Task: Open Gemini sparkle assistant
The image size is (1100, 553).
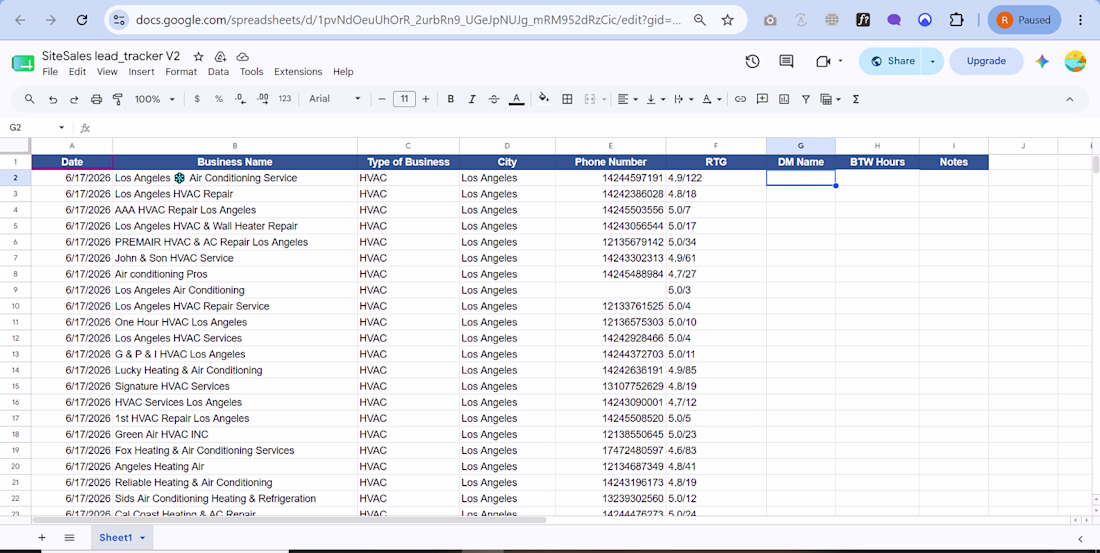Action: [x=1042, y=61]
